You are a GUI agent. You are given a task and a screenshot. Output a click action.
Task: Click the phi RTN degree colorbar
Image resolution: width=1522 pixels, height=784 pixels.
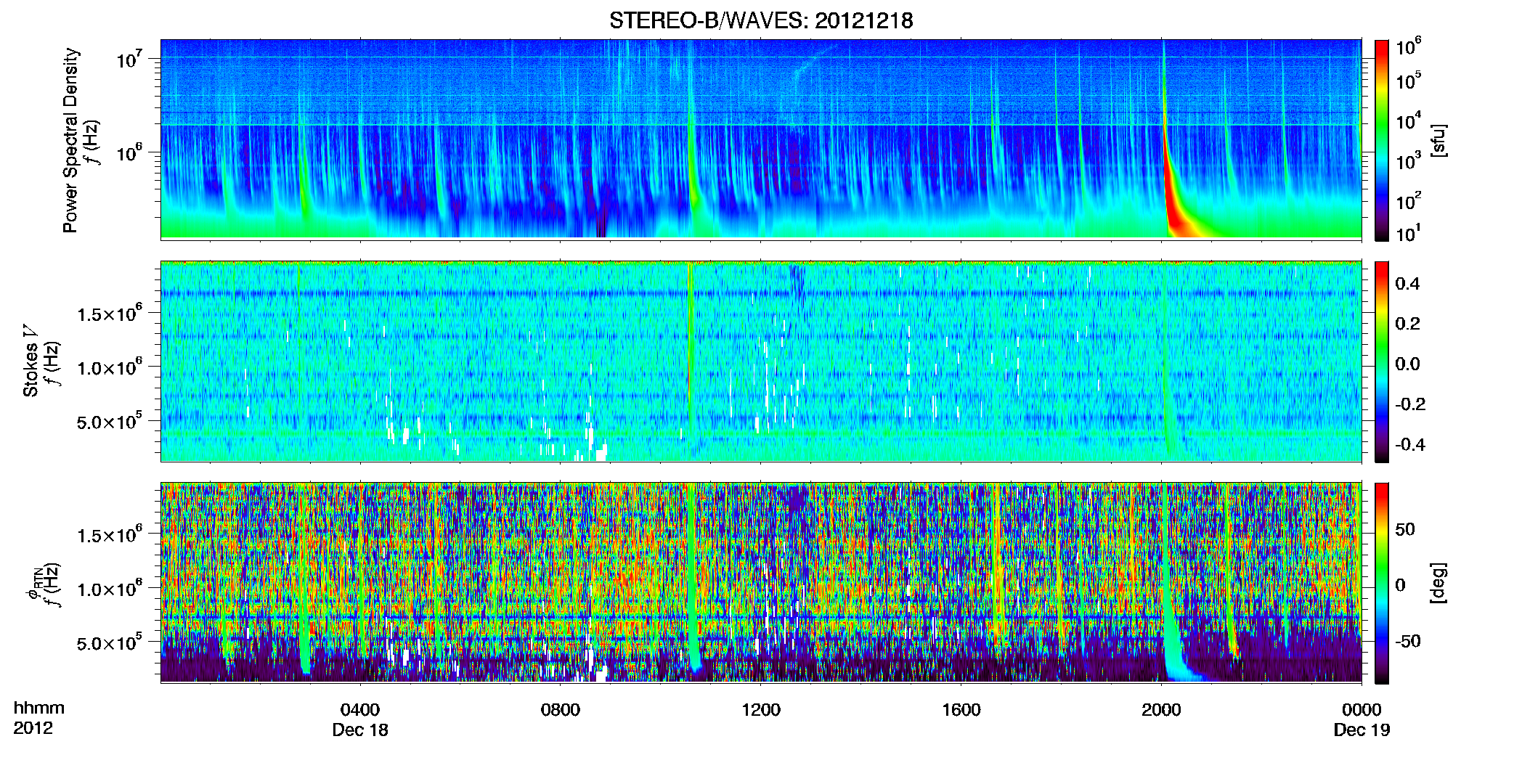[1382, 583]
